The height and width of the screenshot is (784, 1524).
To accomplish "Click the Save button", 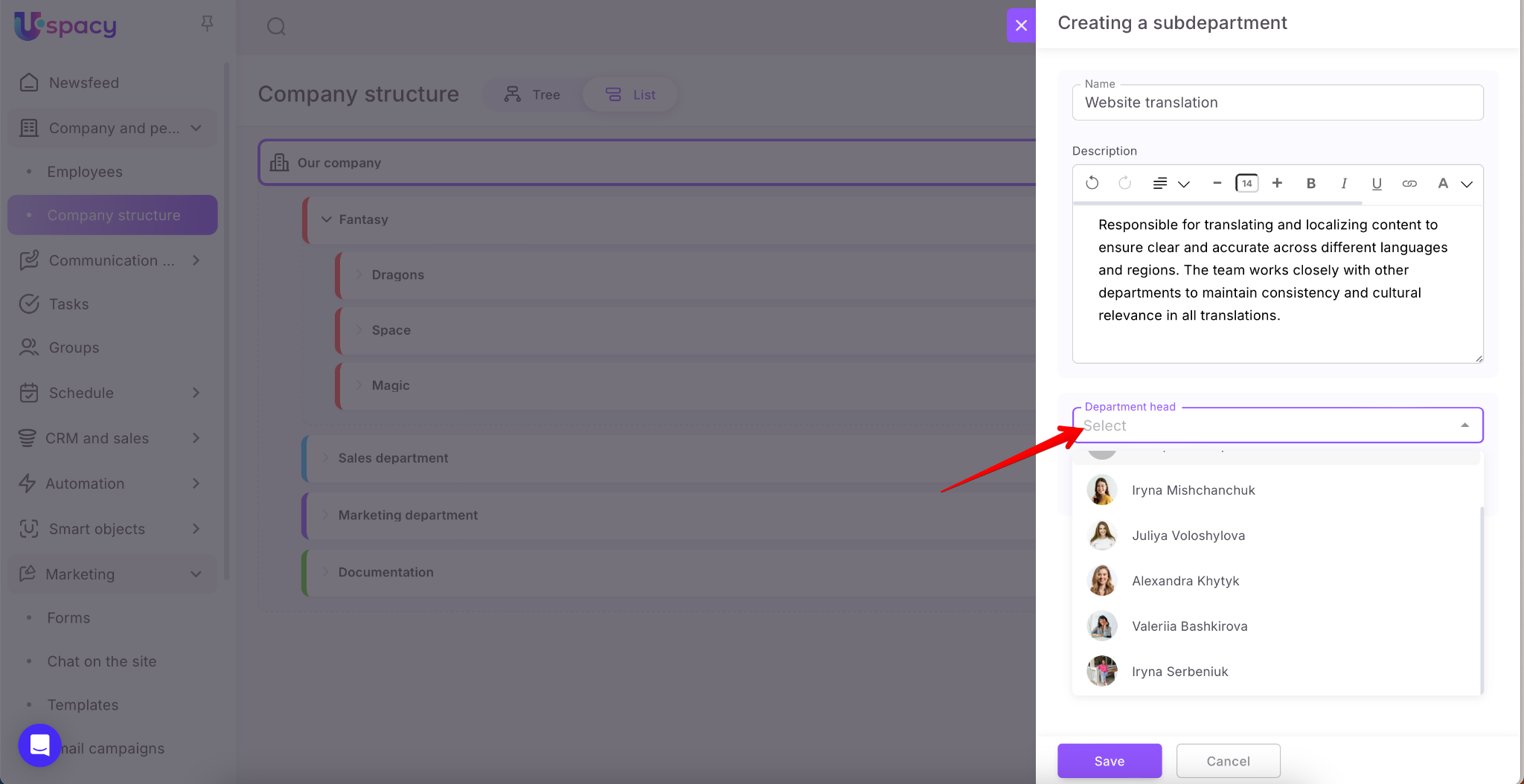I will pos(1109,761).
